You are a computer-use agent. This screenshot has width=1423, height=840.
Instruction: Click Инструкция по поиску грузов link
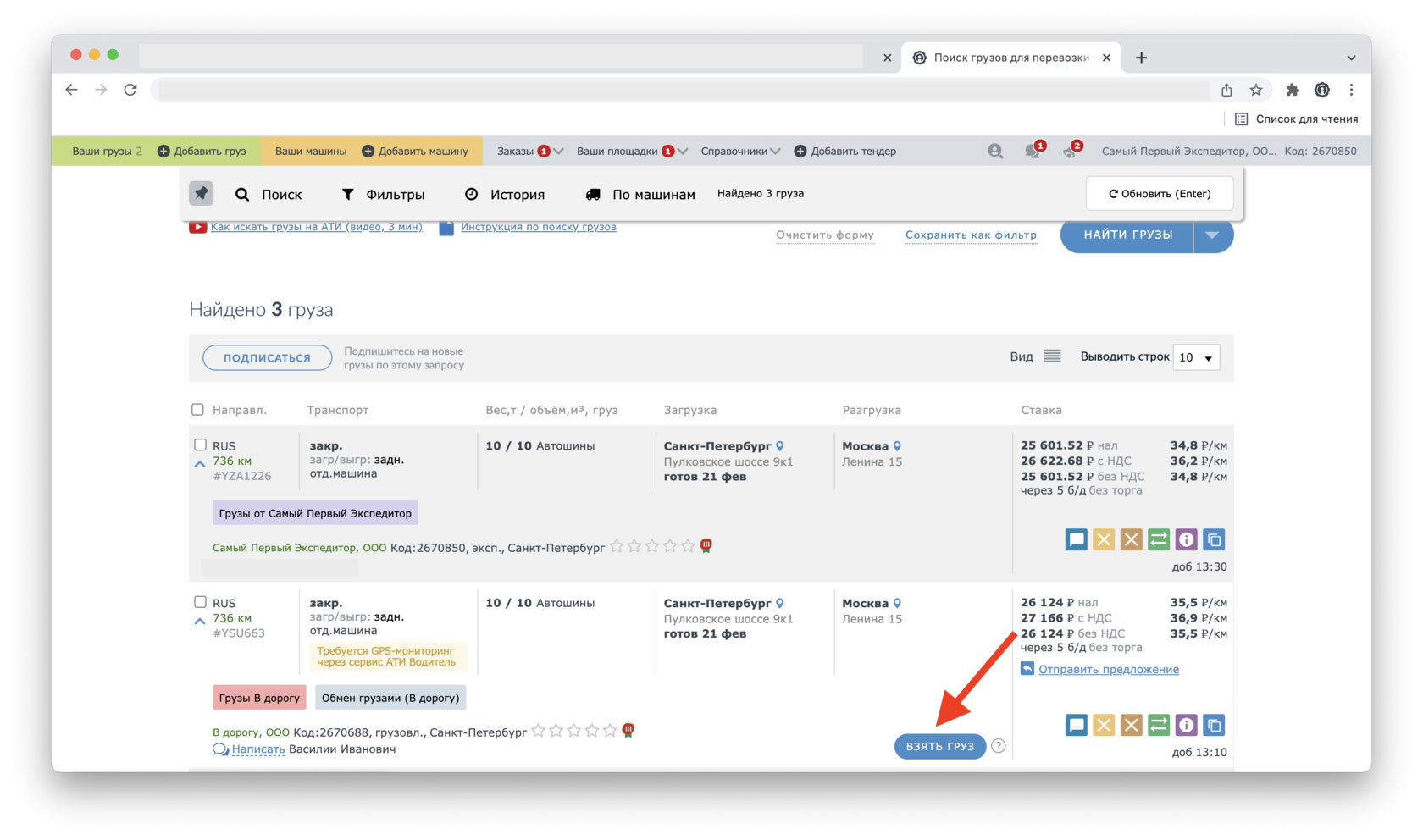pos(539,227)
